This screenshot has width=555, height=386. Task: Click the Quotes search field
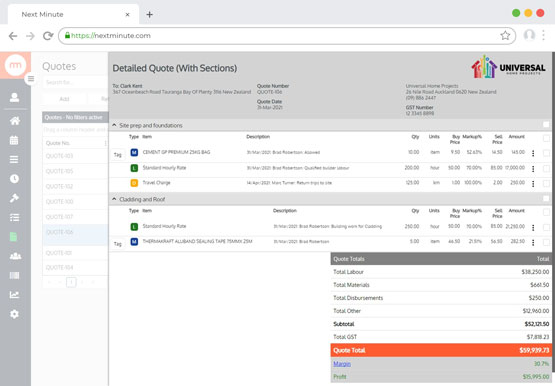pos(75,82)
